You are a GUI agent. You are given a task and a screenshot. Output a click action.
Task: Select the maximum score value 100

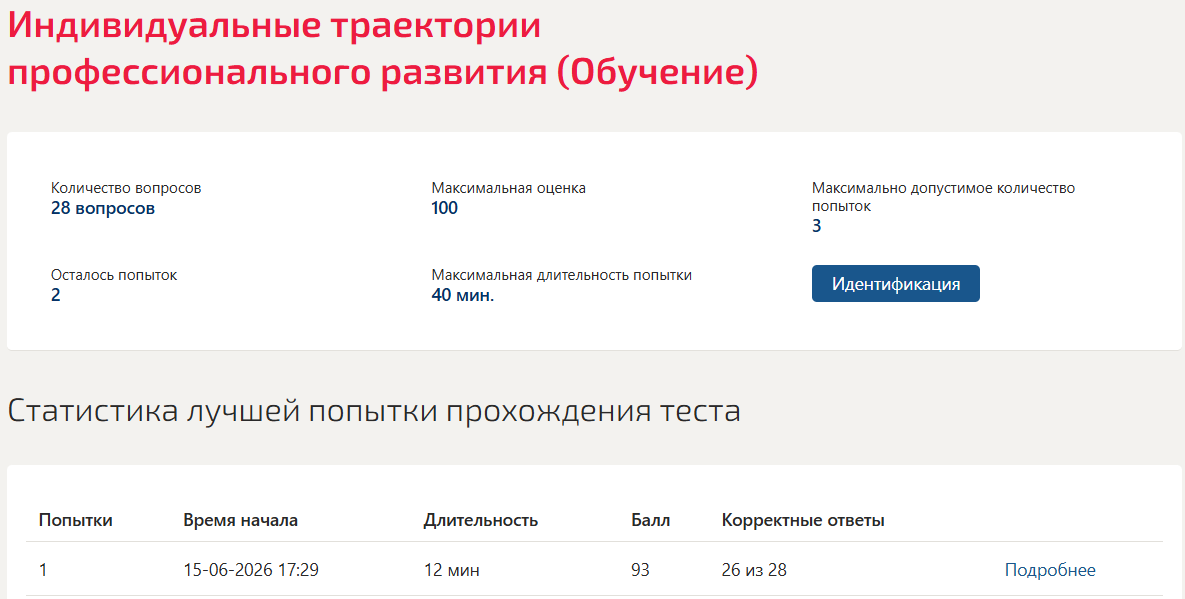pyautogui.click(x=444, y=208)
